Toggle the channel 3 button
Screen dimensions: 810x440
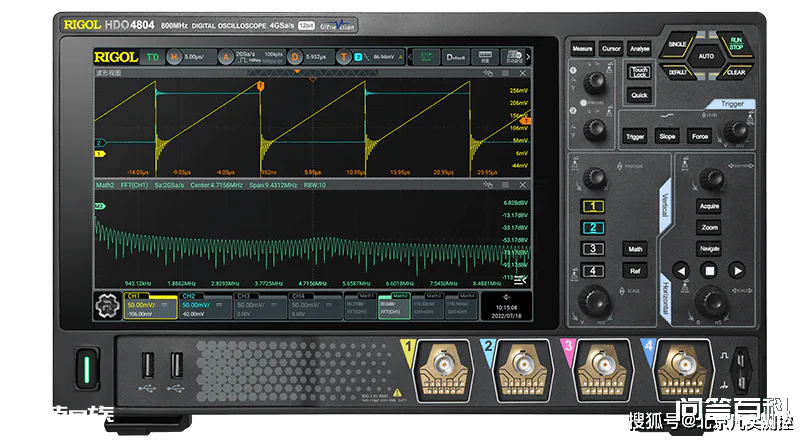(x=593, y=249)
